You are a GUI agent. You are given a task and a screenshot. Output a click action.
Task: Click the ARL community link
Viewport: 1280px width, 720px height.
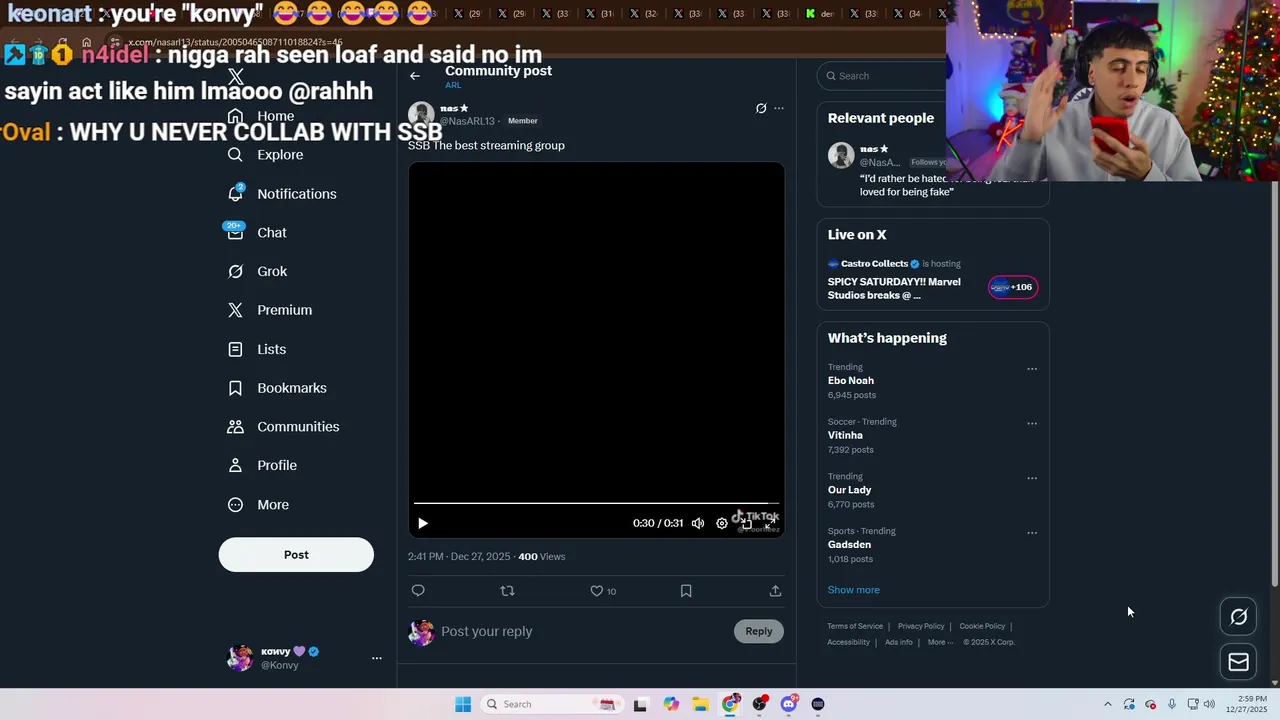[x=453, y=86]
